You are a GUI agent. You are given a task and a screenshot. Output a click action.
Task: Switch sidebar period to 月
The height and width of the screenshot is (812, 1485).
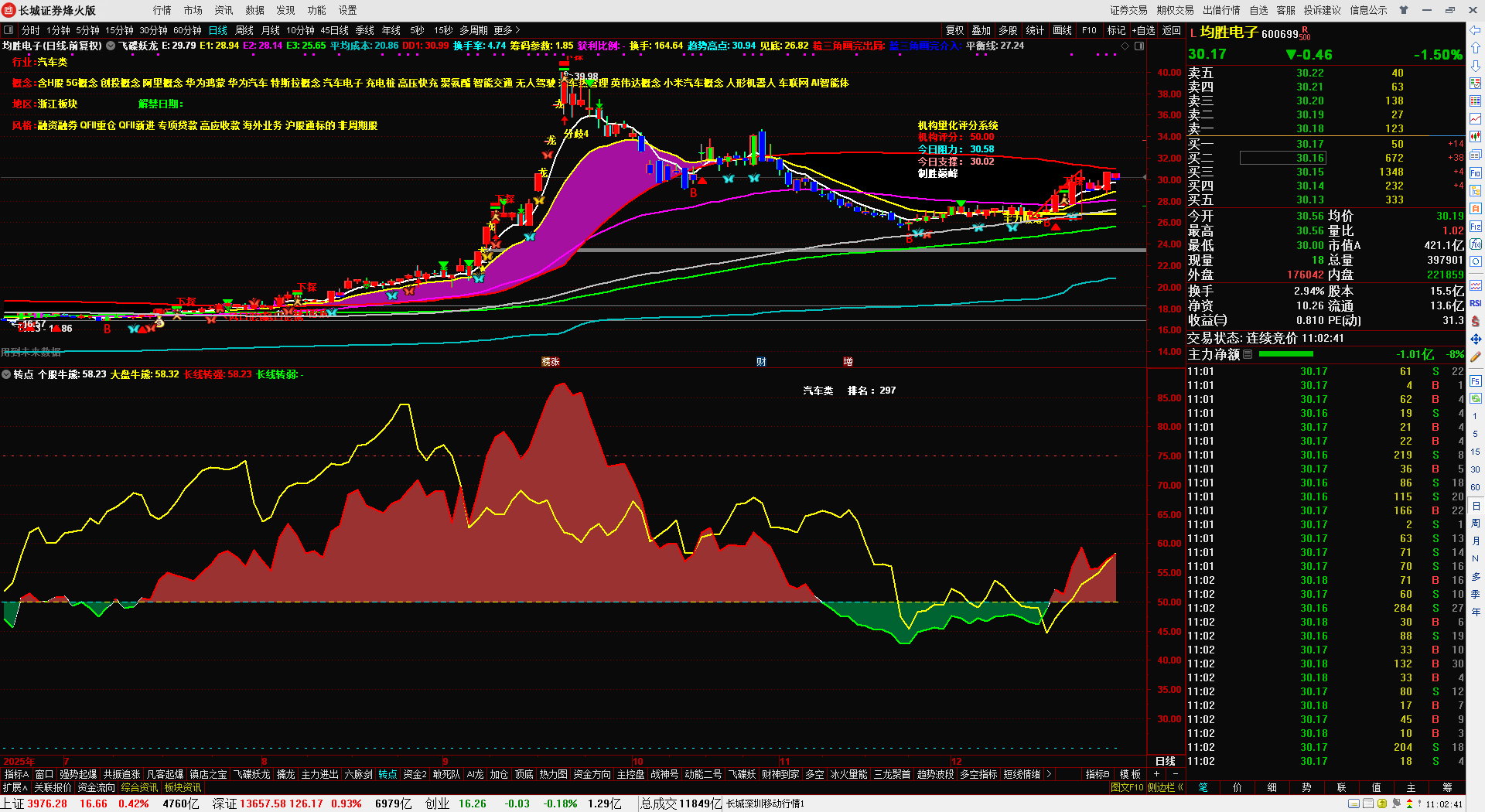coord(1476,541)
